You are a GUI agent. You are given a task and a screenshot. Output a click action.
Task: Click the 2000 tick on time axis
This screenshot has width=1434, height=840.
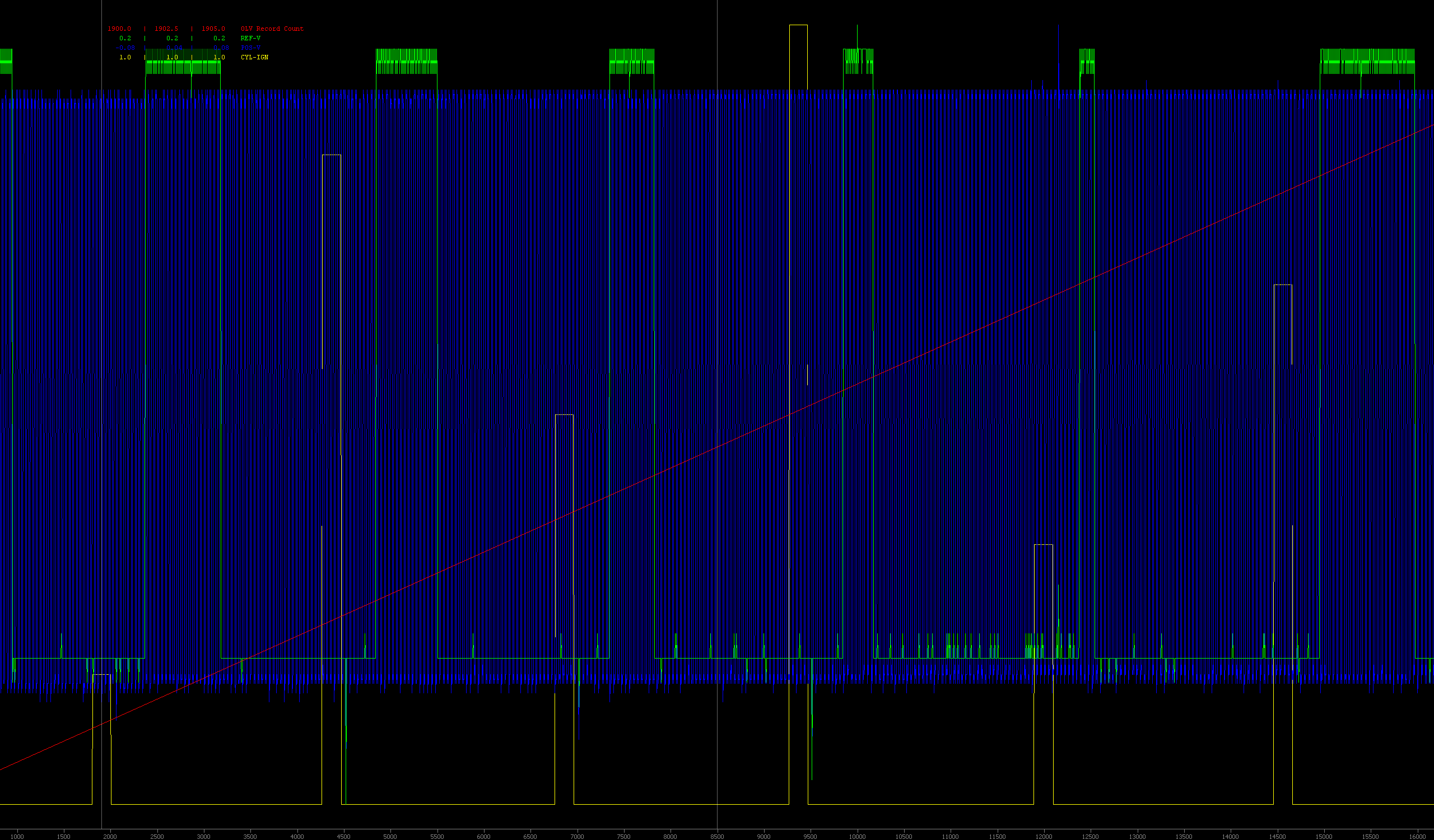point(110,836)
